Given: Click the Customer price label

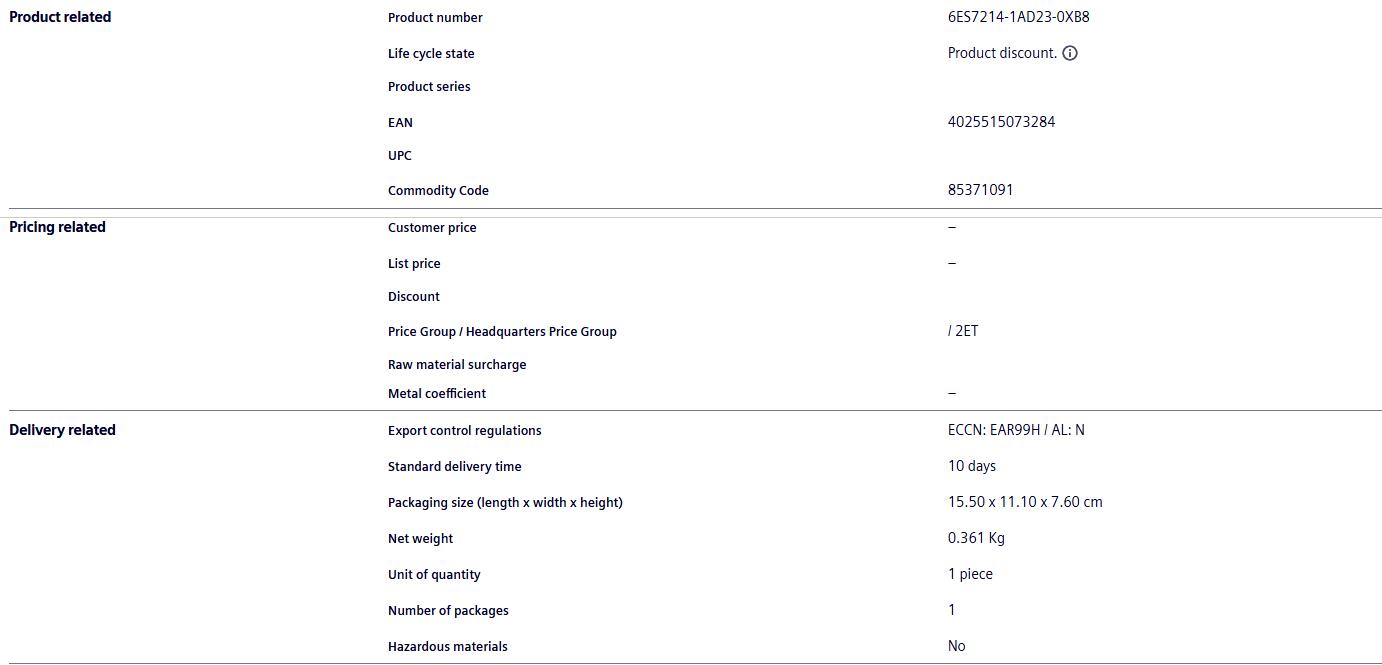Looking at the screenshot, I should coord(432,227).
